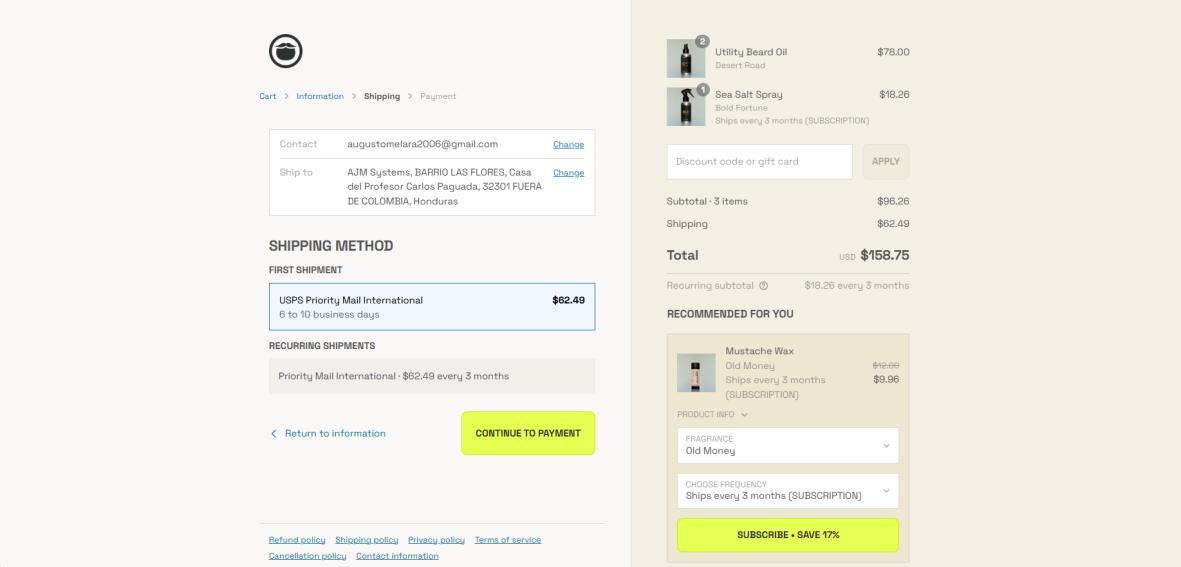
Task: Click the Mustache Wax discounted price $9.96
Action: pyautogui.click(x=886, y=380)
